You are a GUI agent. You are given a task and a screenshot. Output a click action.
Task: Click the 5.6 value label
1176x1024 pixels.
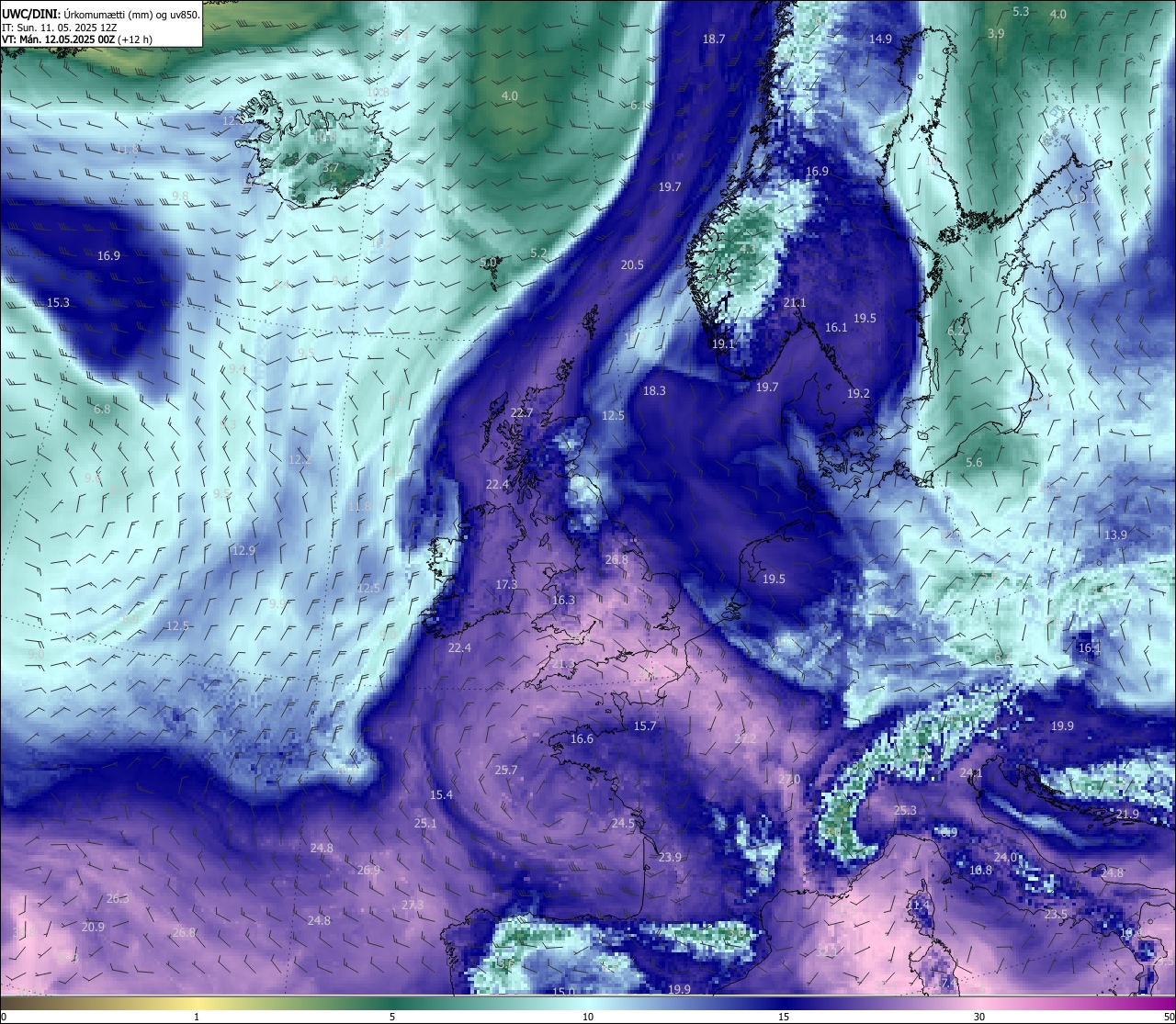974,462
